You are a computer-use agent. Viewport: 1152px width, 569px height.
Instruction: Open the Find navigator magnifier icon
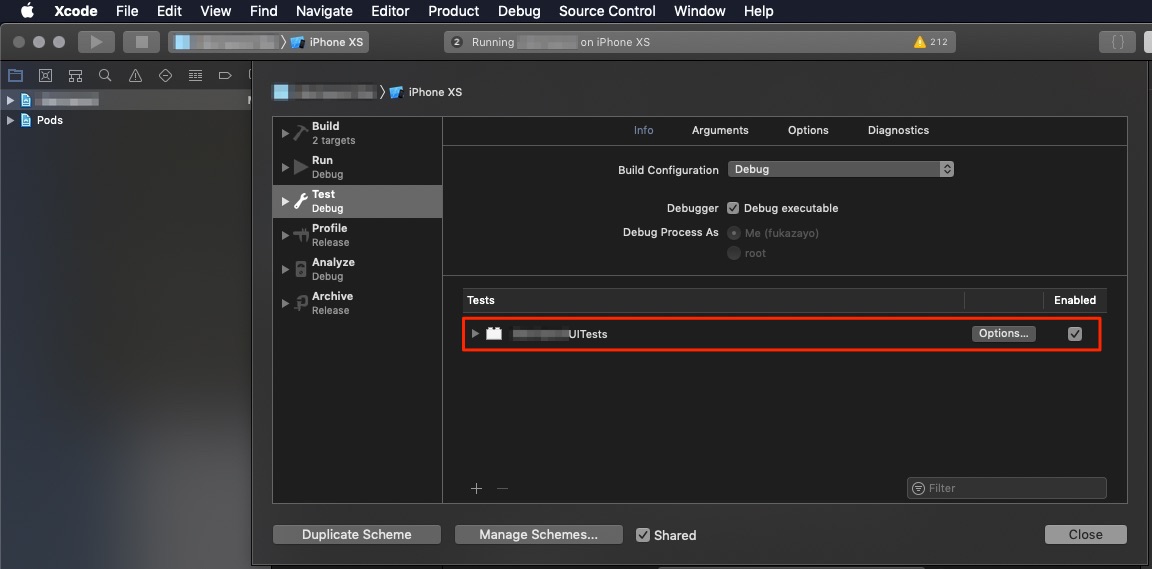click(105, 75)
